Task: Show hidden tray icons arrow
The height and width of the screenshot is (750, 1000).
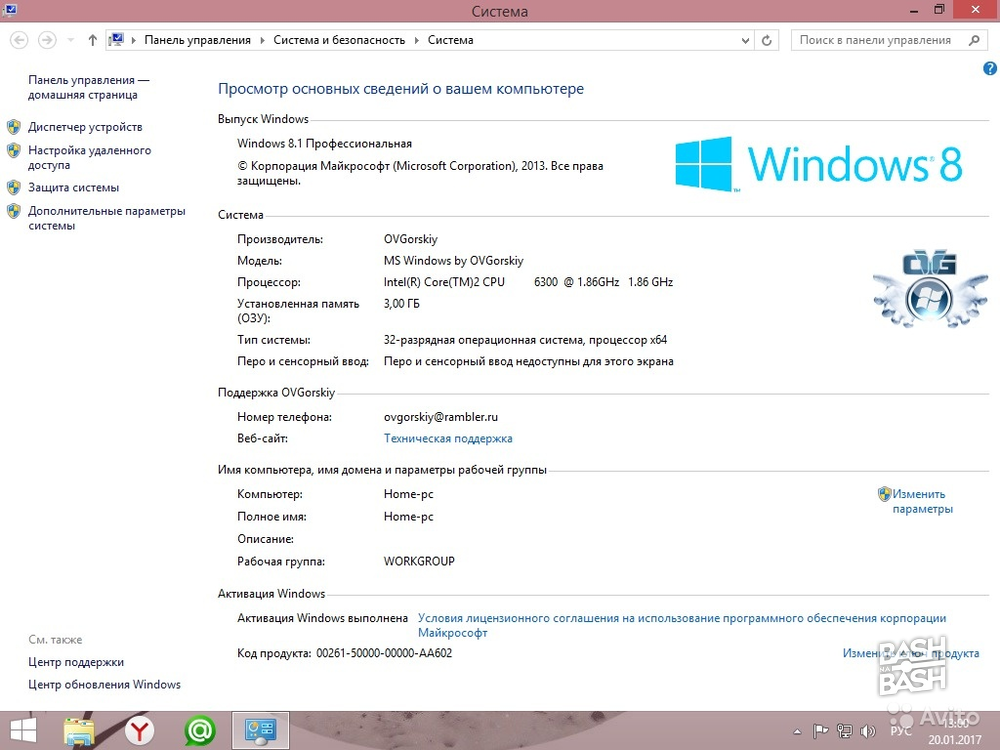Action: point(797,732)
